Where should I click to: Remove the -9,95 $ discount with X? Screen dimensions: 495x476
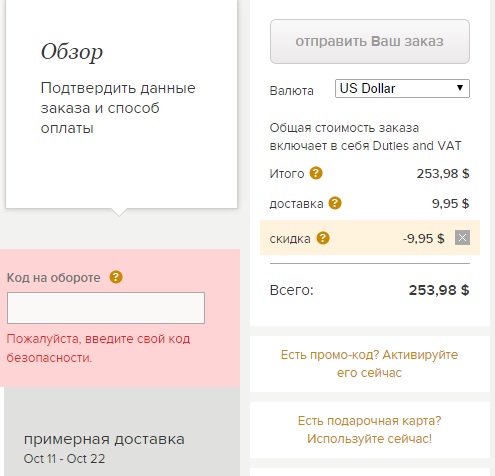click(462, 238)
